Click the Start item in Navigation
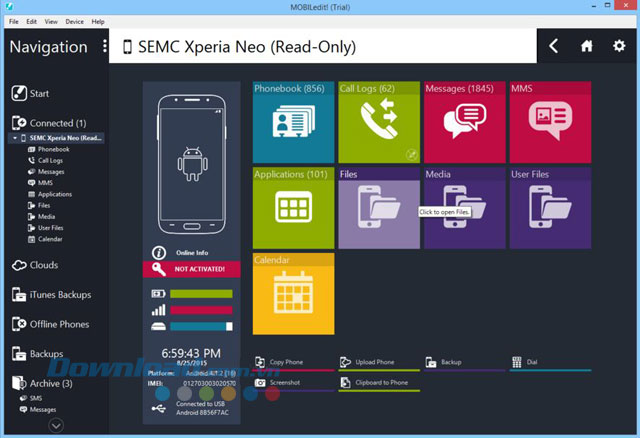The height and width of the screenshot is (438, 640). 30,93
